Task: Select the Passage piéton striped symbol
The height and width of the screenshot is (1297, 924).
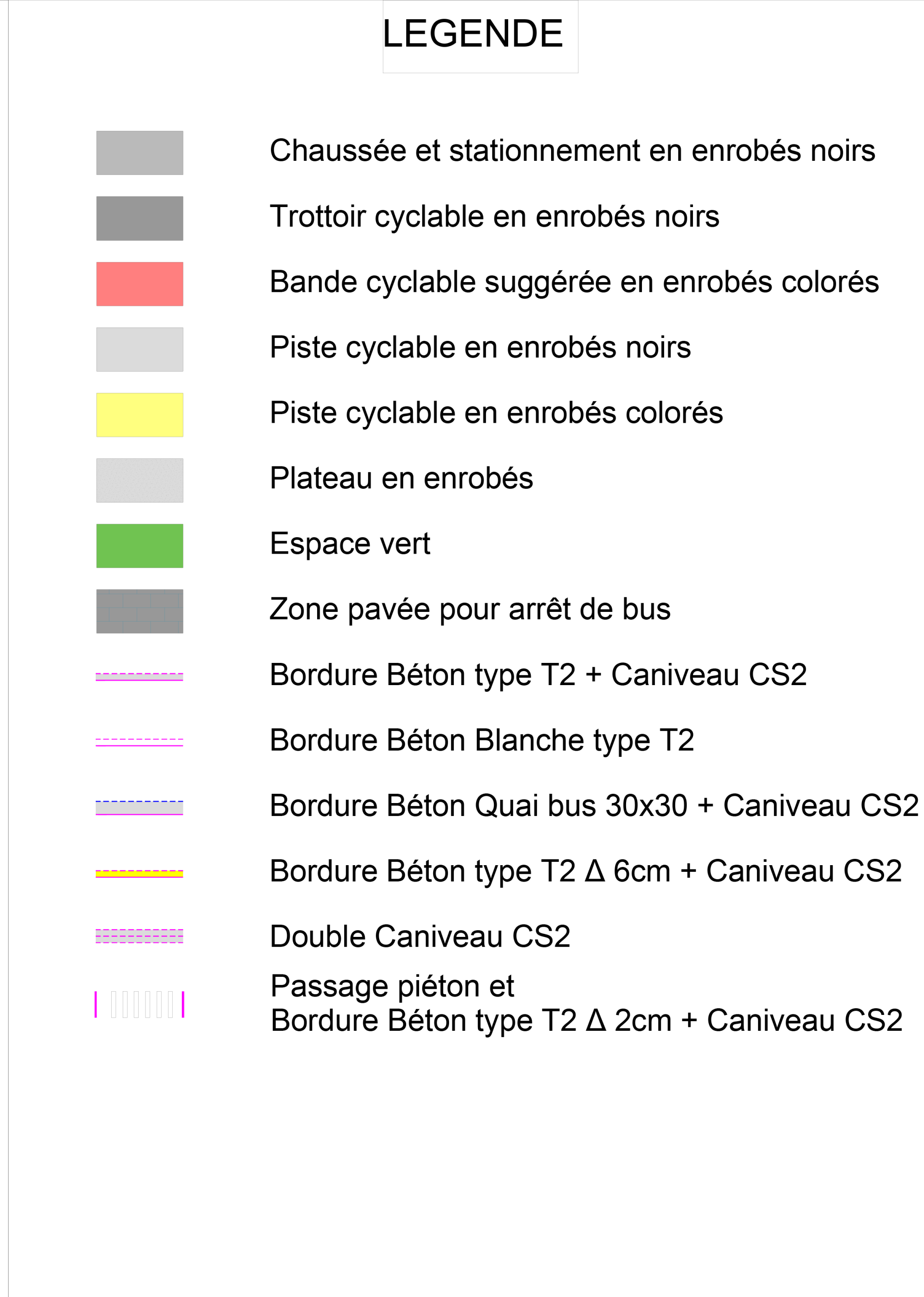Action: 140,1004
